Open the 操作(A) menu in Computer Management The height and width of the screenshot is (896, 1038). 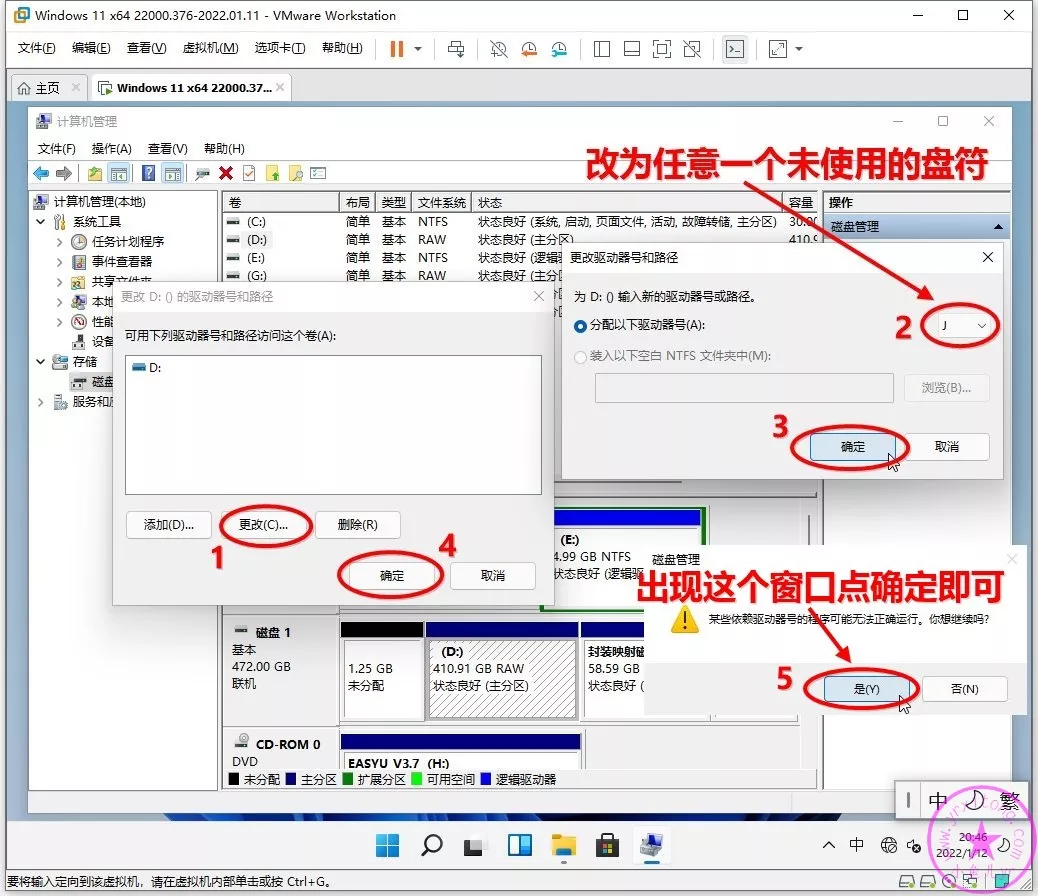click(x=112, y=148)
